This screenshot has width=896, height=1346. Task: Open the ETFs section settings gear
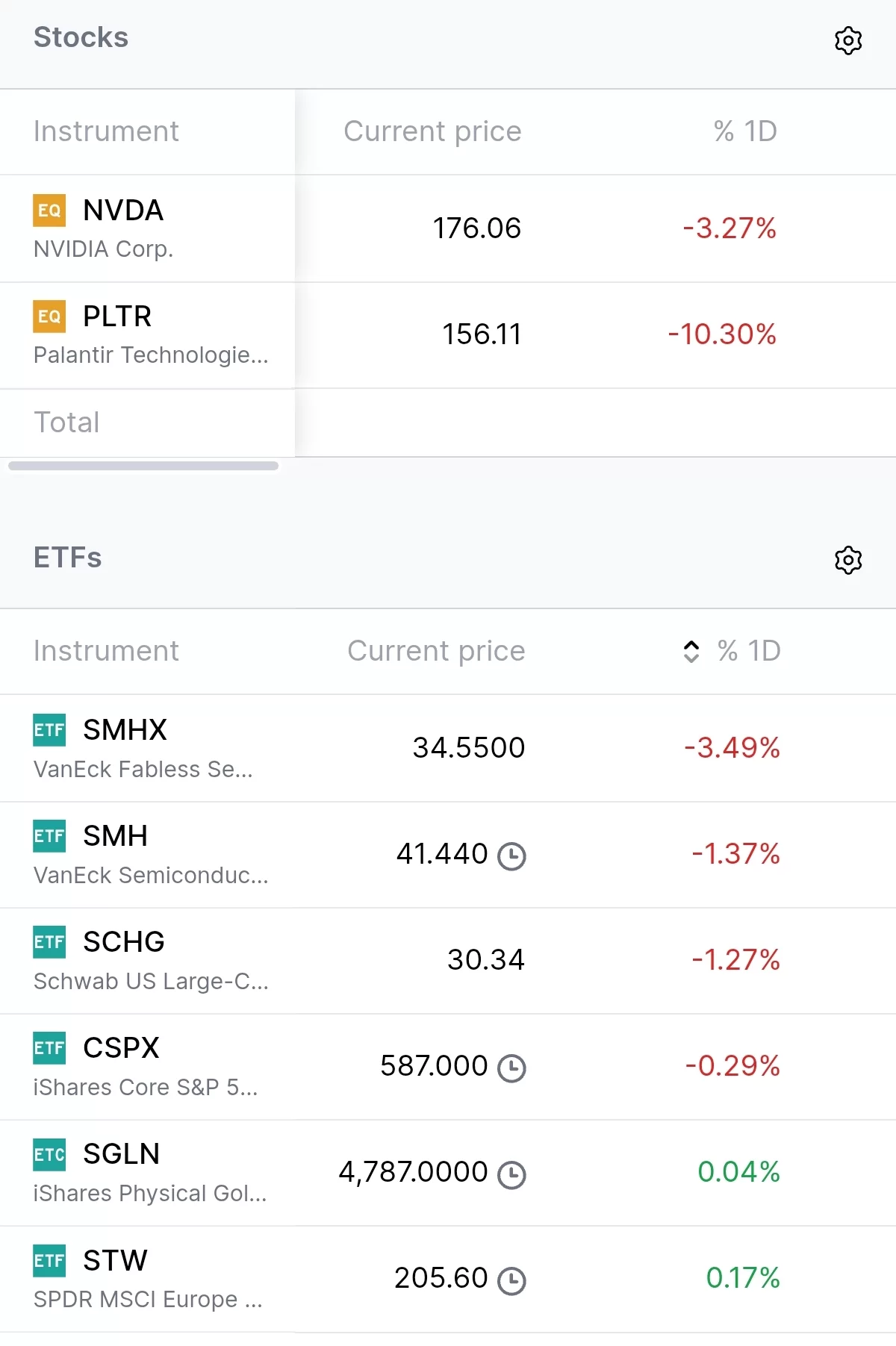point(848,560)
